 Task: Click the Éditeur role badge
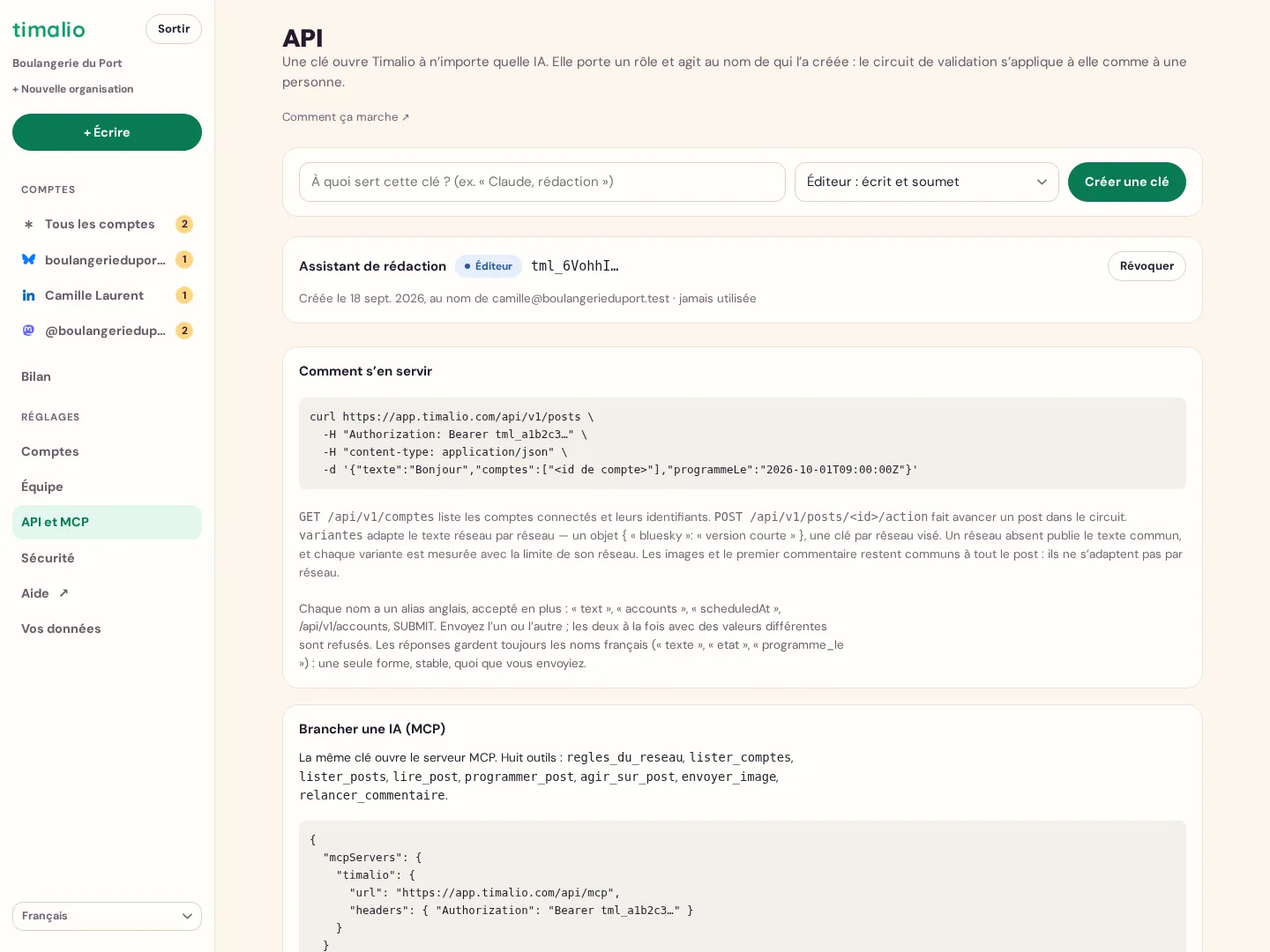pyautogui.click(x=489, y=266)
